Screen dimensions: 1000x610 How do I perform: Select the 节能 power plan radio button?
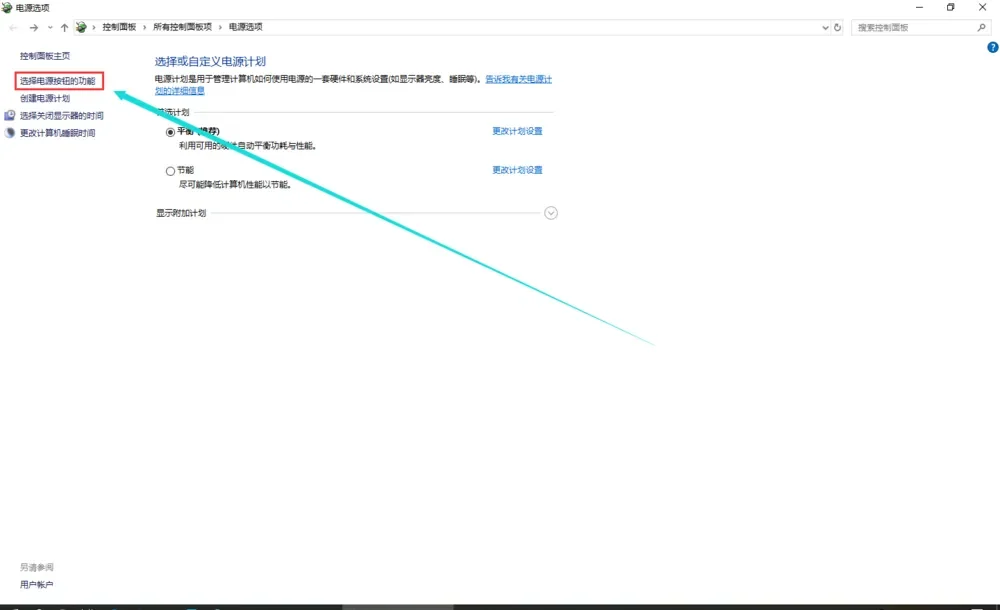point(170,171)
